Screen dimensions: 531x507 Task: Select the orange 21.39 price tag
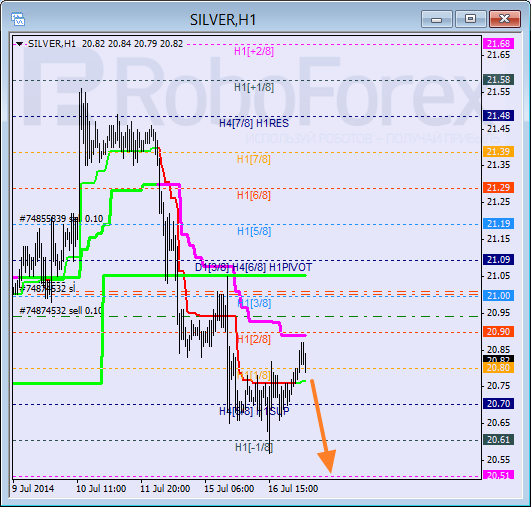pyautogui.click(x=498, y=151)
